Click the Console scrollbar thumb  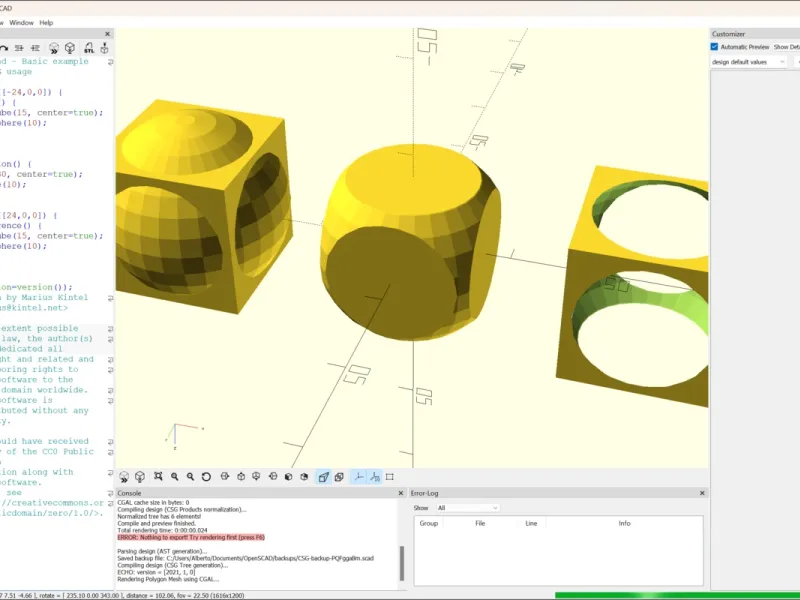point(402,563)
